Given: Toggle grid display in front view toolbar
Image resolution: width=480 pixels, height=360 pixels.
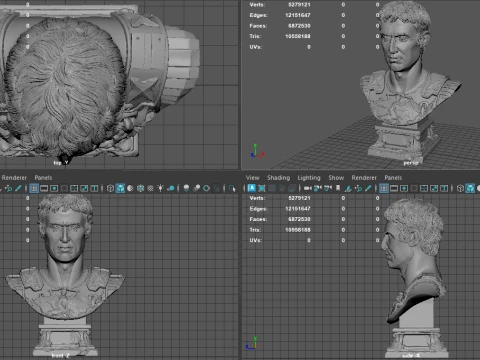Looking at the screenshot, I should click(x=34, y=189).
